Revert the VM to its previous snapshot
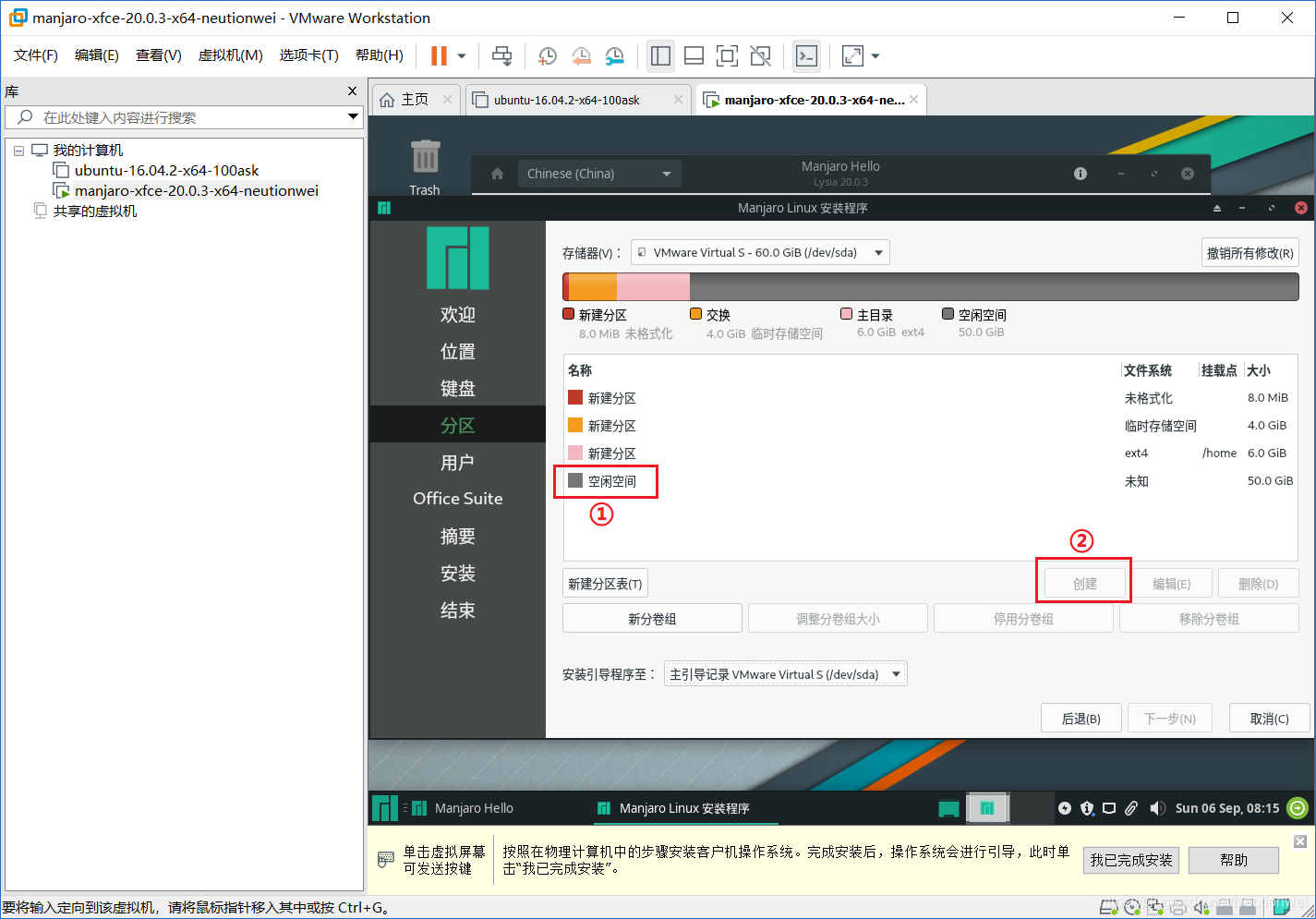Image resolution: width=1316 pixels, height=919 pixels. tap(581, 56)
